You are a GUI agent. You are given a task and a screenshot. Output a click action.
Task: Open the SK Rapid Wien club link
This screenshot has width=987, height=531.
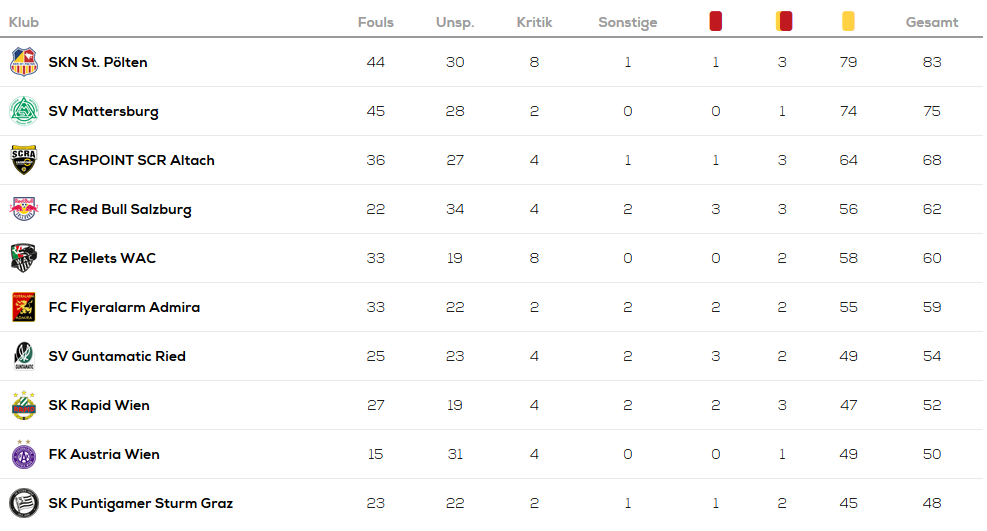pyautogui.click(x=99, y=405)
